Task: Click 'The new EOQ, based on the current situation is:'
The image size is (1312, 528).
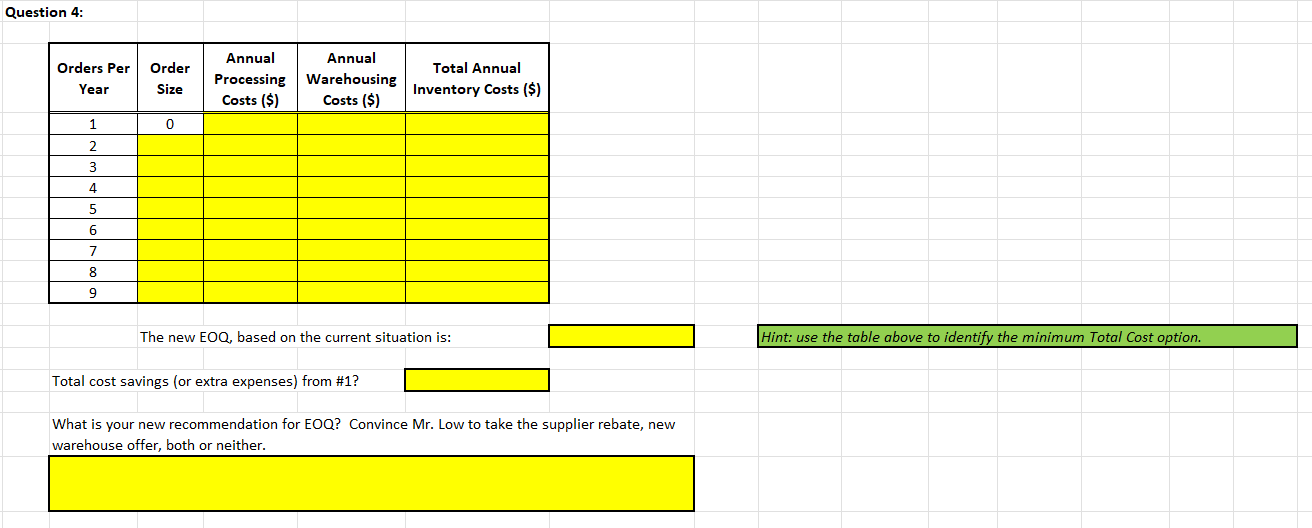Action: tap(295, 337)
